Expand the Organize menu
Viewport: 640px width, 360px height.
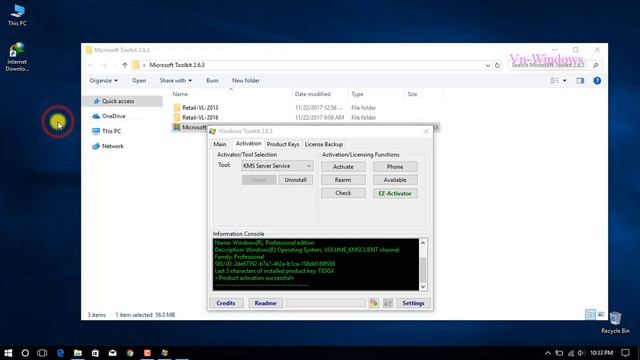pyautogui.click(x=104, y=81)
